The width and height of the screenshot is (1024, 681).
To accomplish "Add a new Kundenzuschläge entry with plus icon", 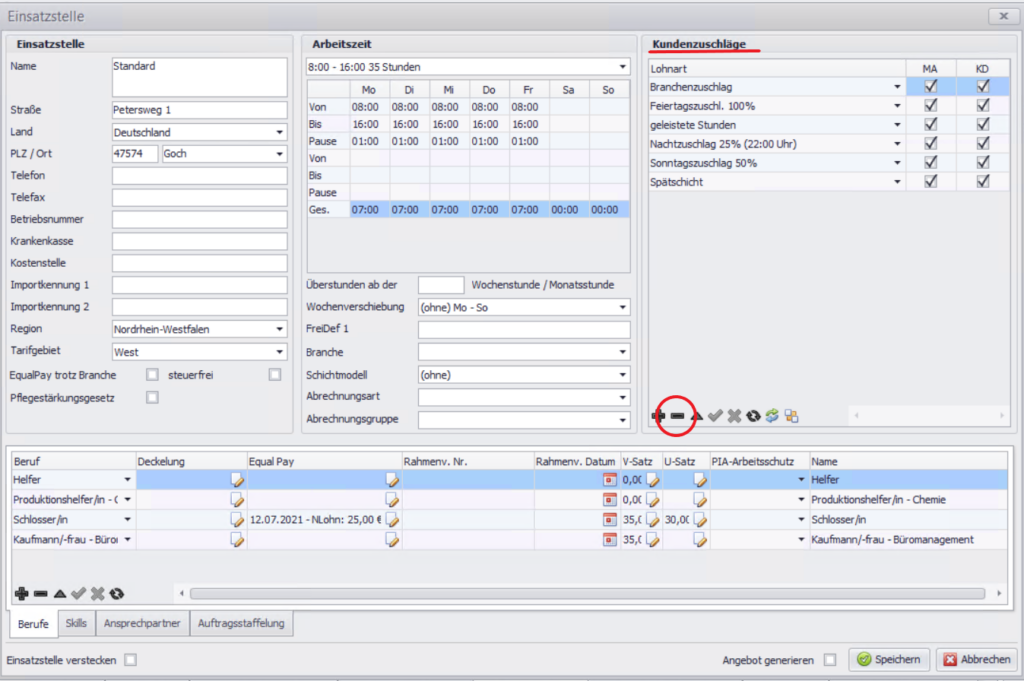I will pyautogui.click(x=658, y=416).
